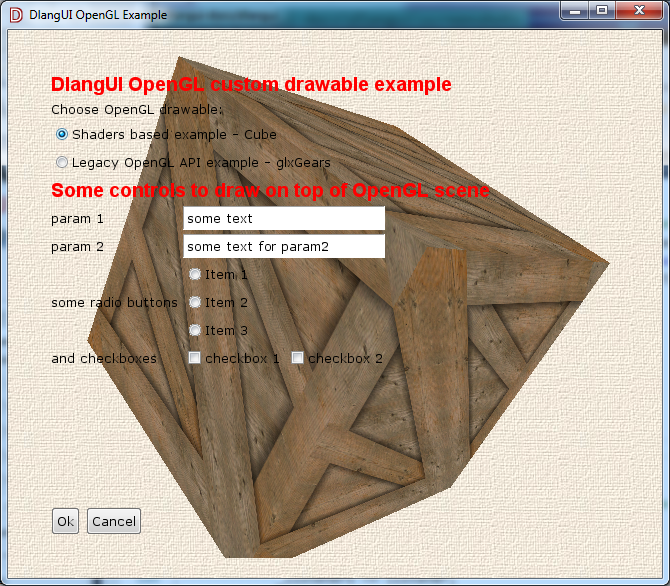Select the Item 1 radio button
The image size is (670, 586).
coord(195,274)
